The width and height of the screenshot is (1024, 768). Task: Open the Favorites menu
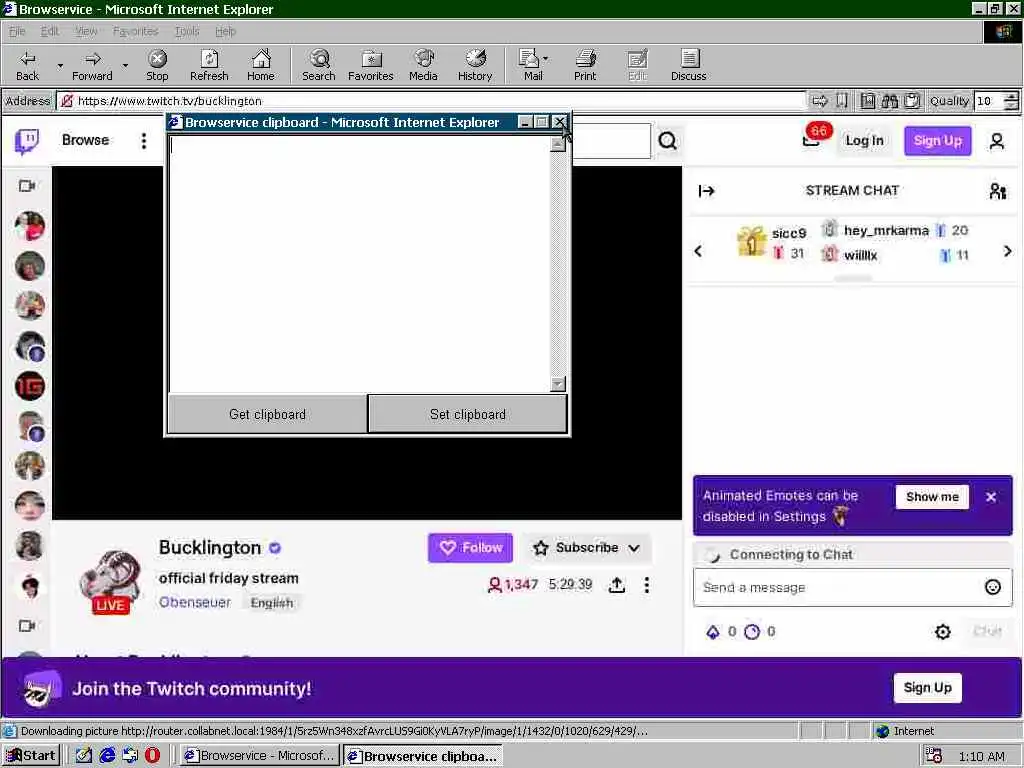[135, 31]
